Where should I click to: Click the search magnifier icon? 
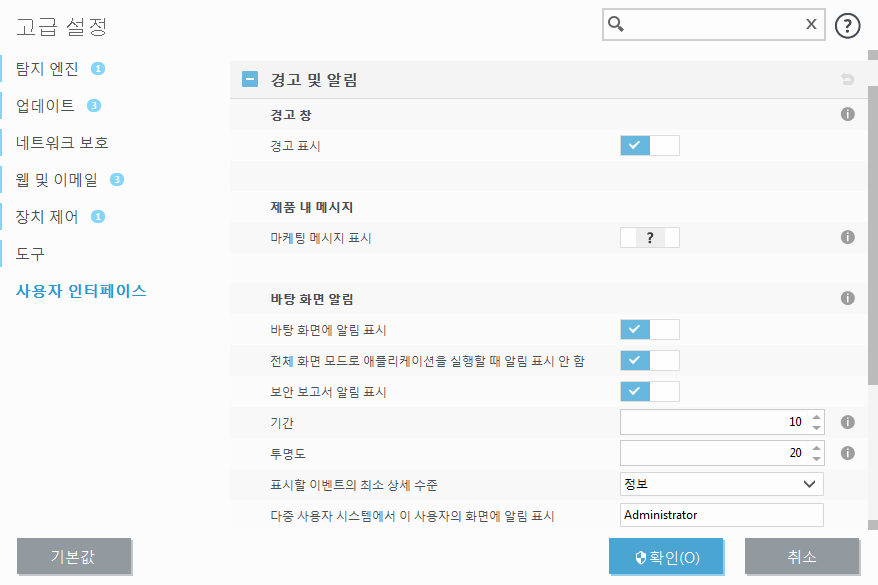[x=615, y=24]
